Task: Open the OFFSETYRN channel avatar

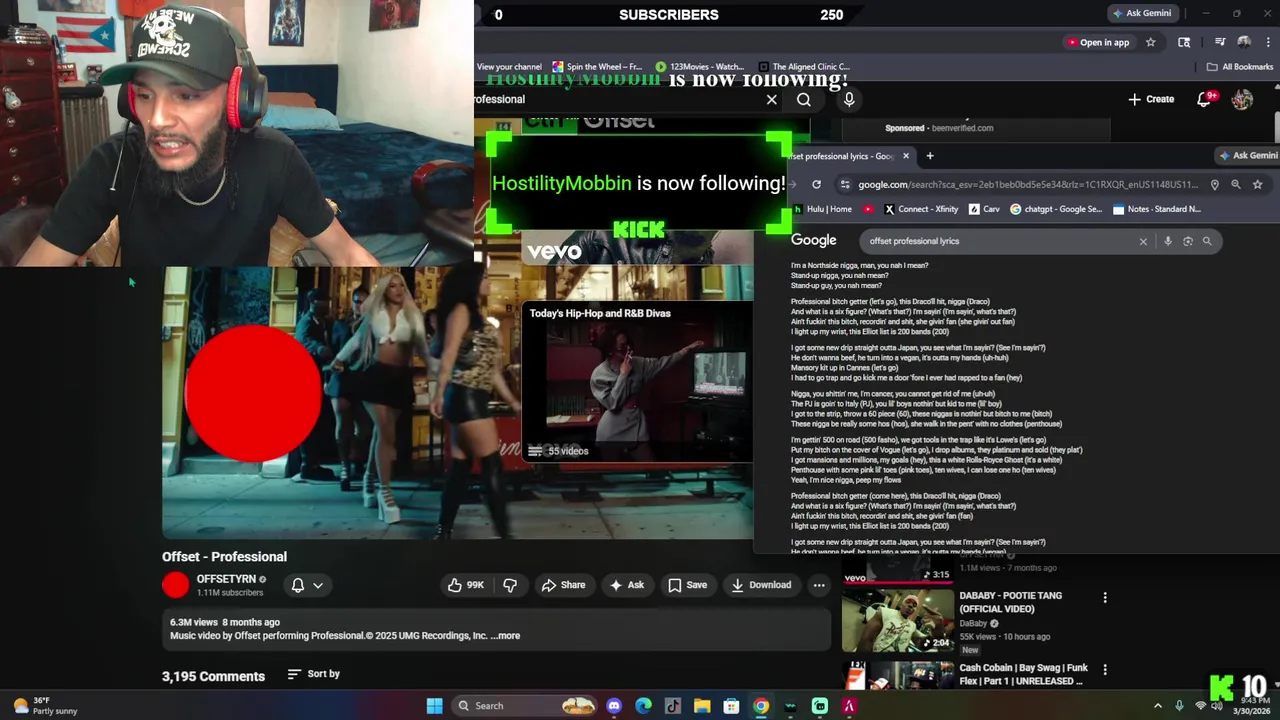Action: coord(175,585)
